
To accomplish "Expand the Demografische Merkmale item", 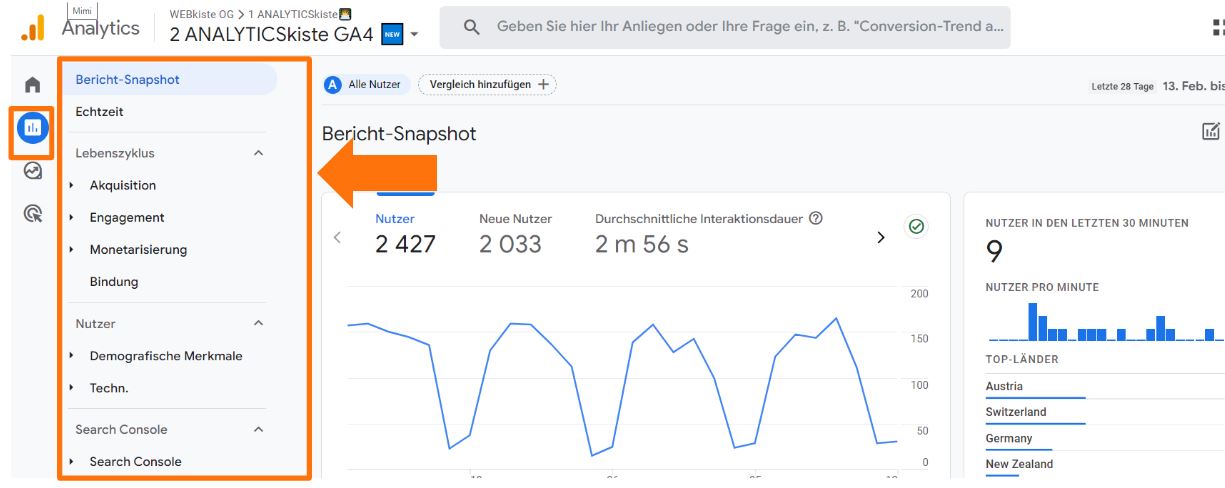I will click(72, 356).
